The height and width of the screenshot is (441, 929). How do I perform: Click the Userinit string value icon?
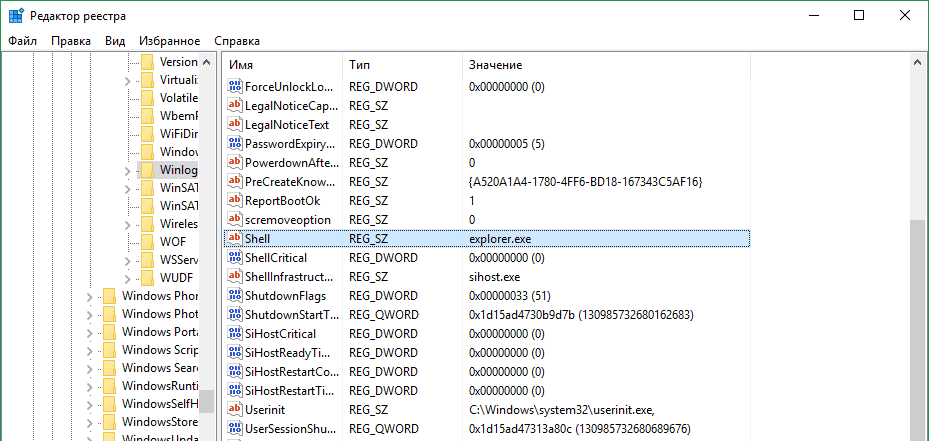click(x=235, y=410)
